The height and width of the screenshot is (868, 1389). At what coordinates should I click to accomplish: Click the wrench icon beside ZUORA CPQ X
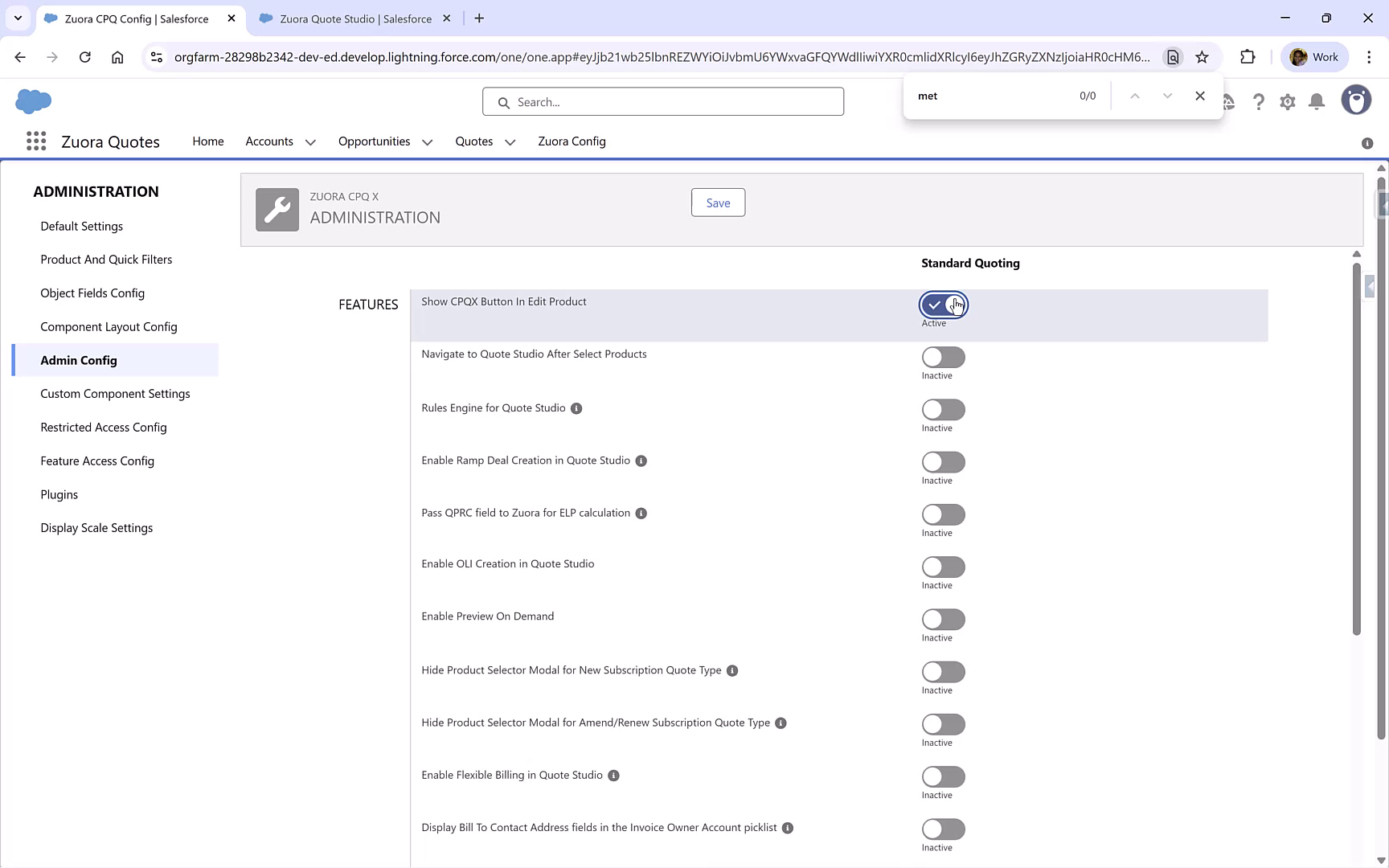(x=277, y=209)
